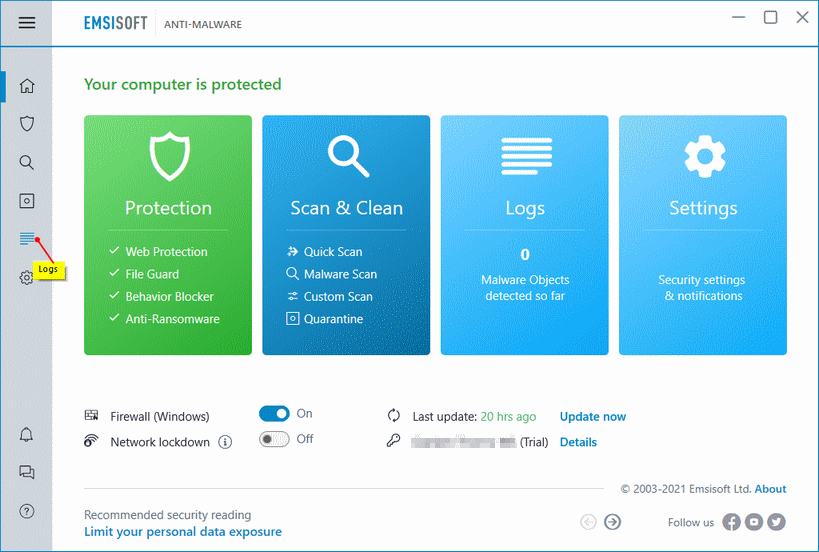
Task: Click the large magnifier on Scan & Clean tile
Action: tap(348, 156)
